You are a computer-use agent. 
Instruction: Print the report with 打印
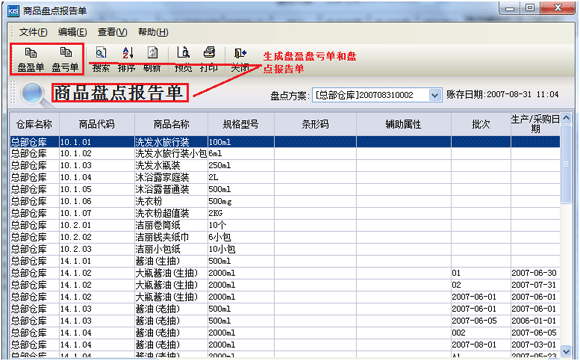pyautogui.click(x=209, y=59)
